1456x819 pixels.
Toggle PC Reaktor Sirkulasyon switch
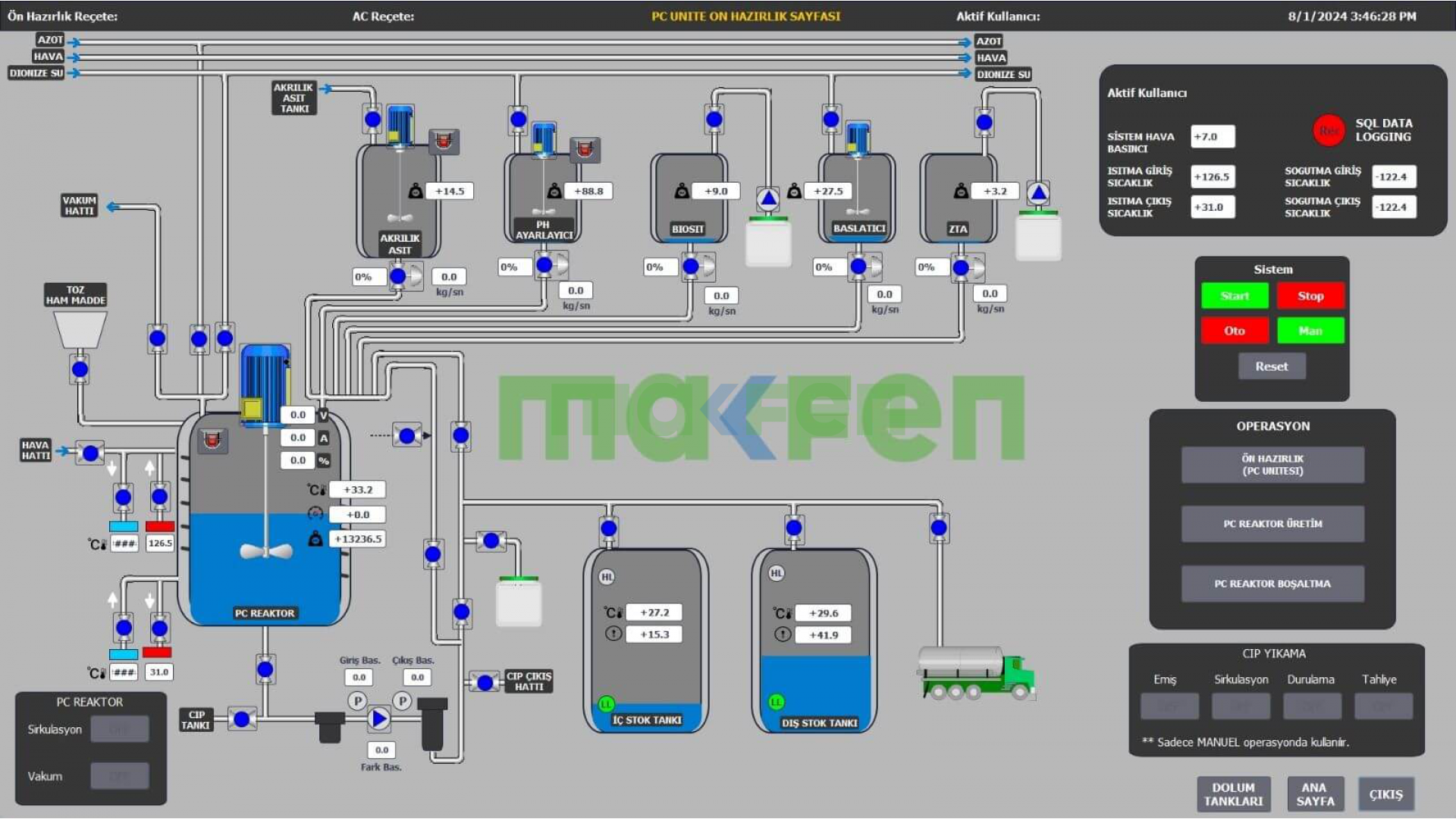click(x=120, y=730)
